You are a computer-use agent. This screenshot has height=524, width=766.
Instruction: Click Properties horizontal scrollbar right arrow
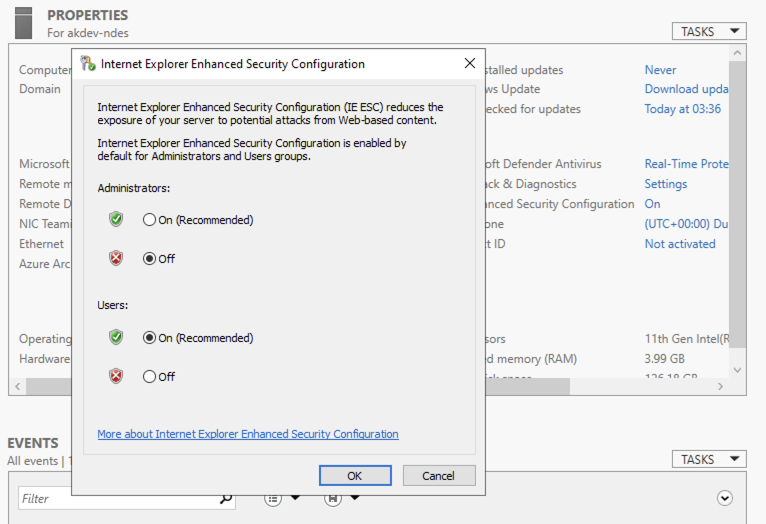721,386
